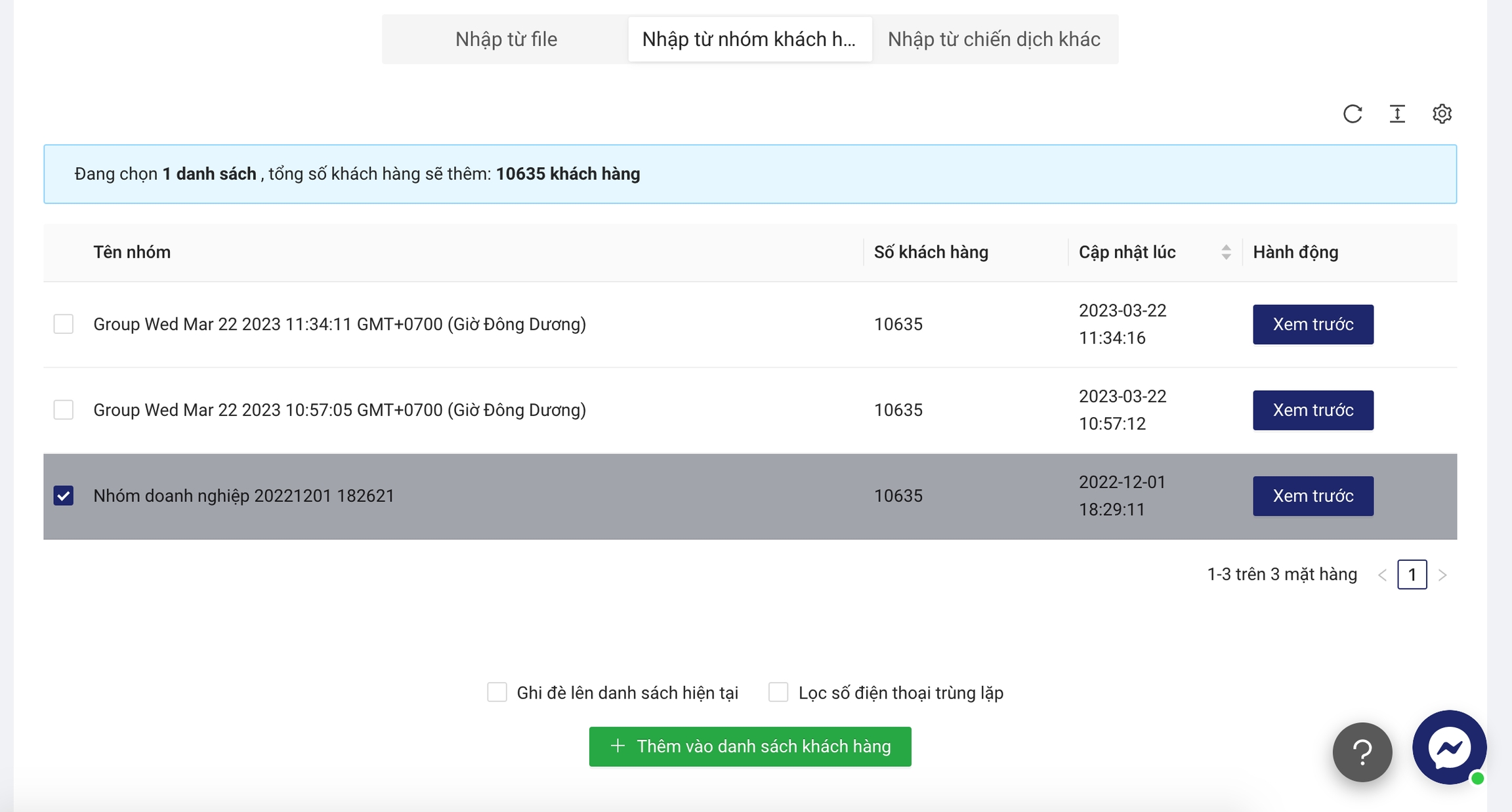Viewport: 1512px width, 812px height.
Task: Enable Ghi đè lên danh sách hiện tại
Action: tap(497, 693)
